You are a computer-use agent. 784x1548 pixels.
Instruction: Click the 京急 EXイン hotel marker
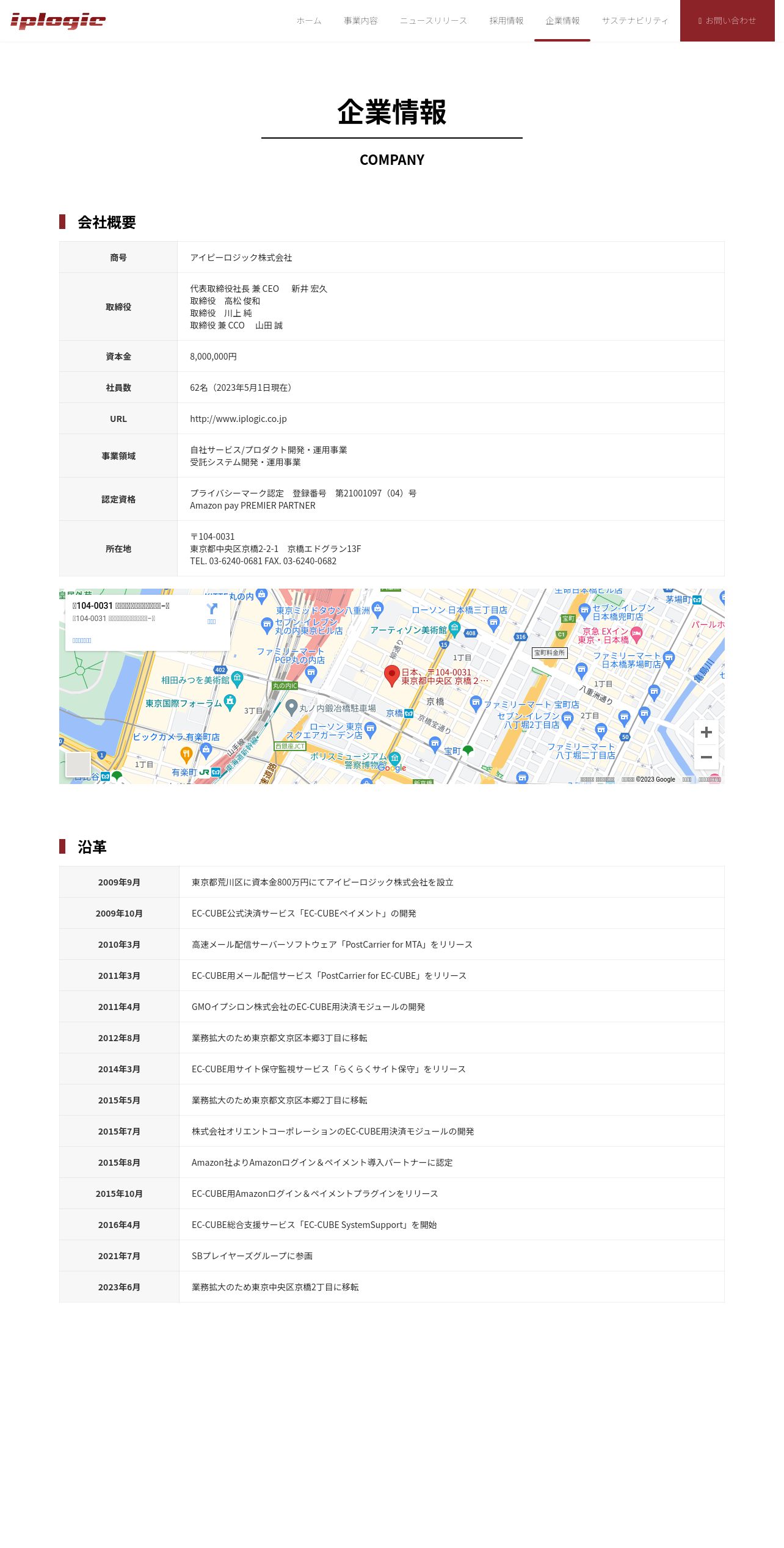tap(636, 634)
